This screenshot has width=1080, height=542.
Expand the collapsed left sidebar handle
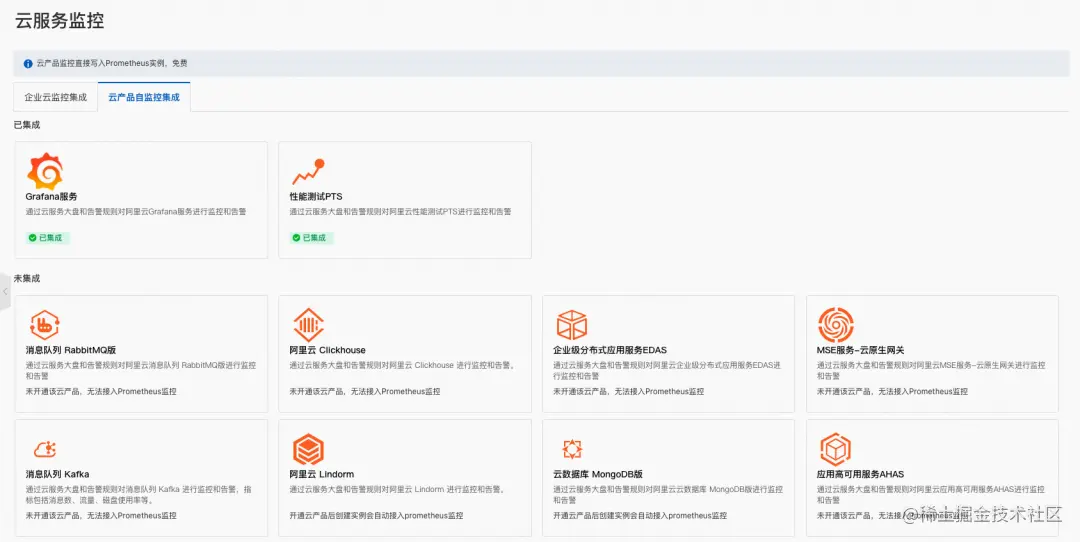tap(6, 291)
